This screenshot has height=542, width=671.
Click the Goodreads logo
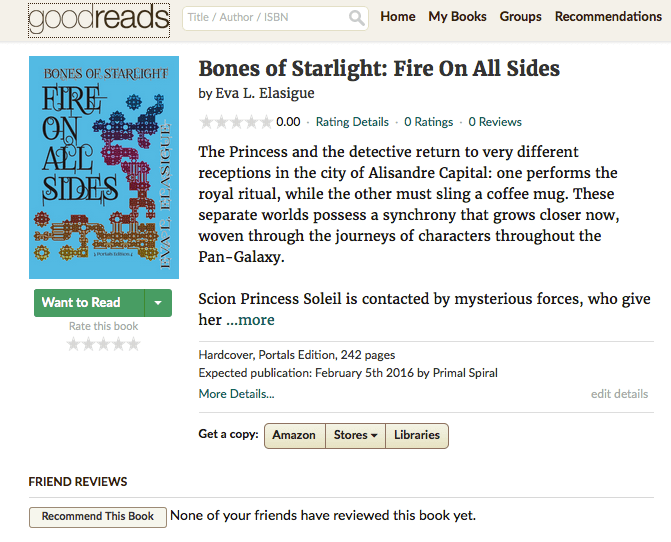point(99,18)
